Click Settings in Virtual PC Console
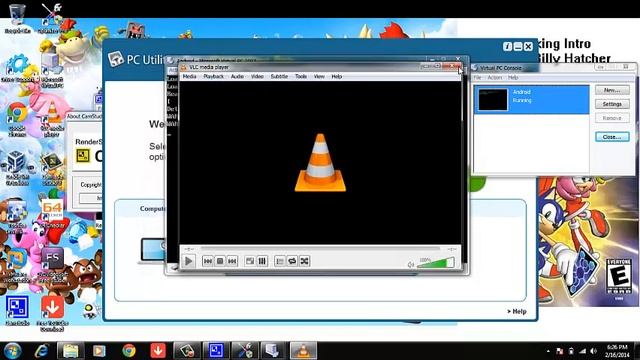Image resolution: width=640 pixels, height=360 pixels. click(x=612, y=104)
